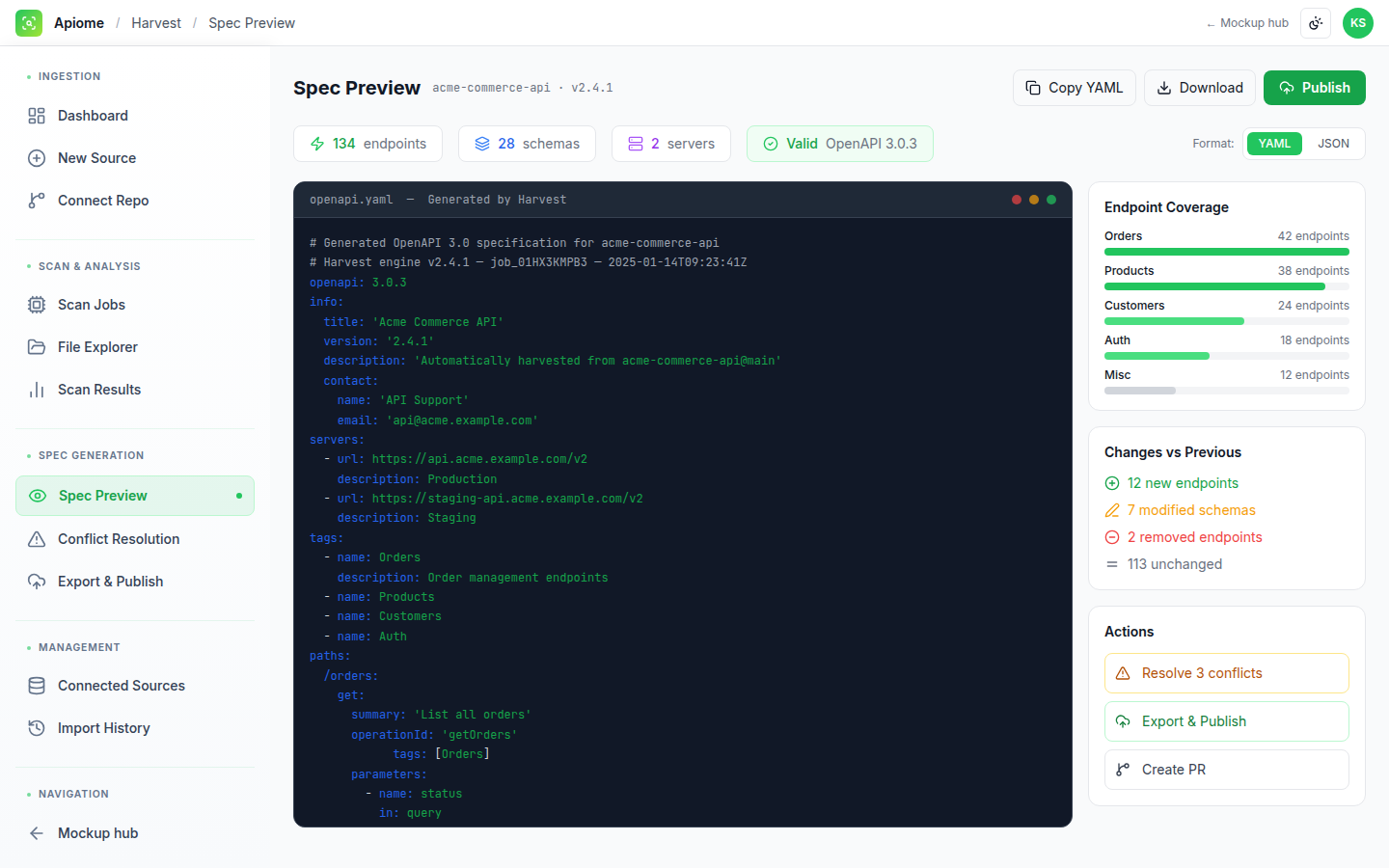Image resolution: width=1389 pixels, height=868 pixels.
Task: Click the lightning icon on endpoints chip
Action: [317, 144]
